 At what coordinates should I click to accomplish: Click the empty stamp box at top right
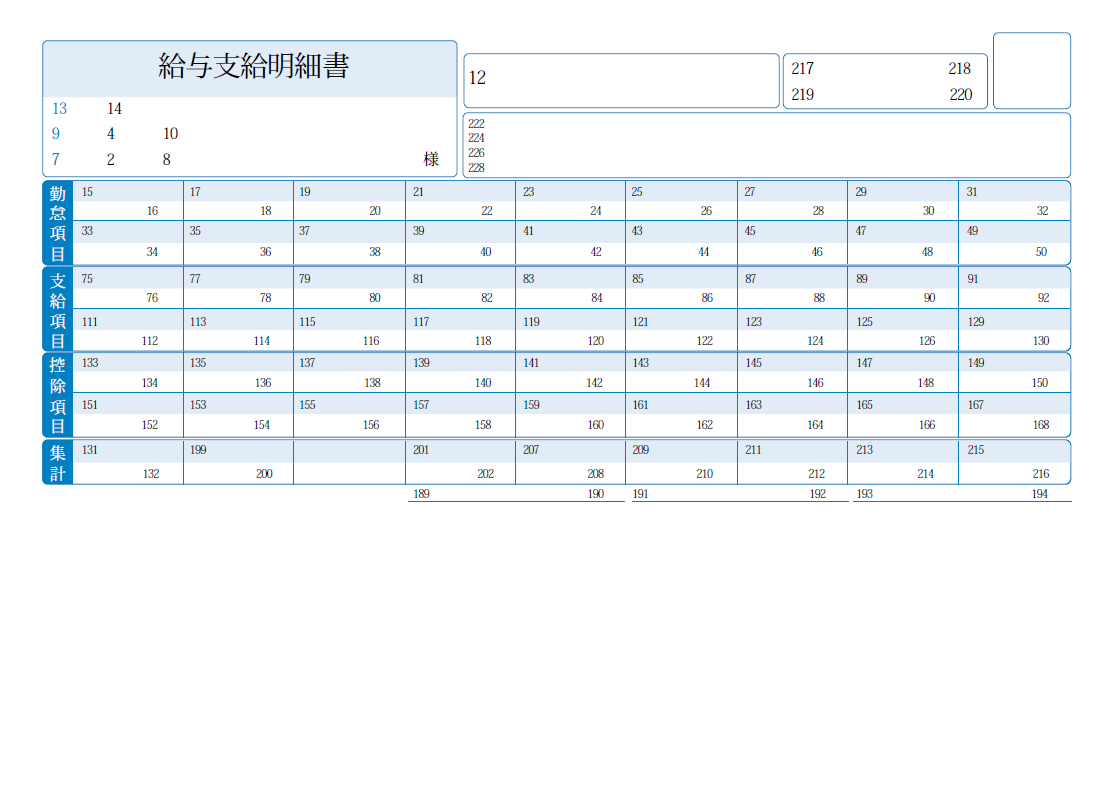pos(1031,70)
